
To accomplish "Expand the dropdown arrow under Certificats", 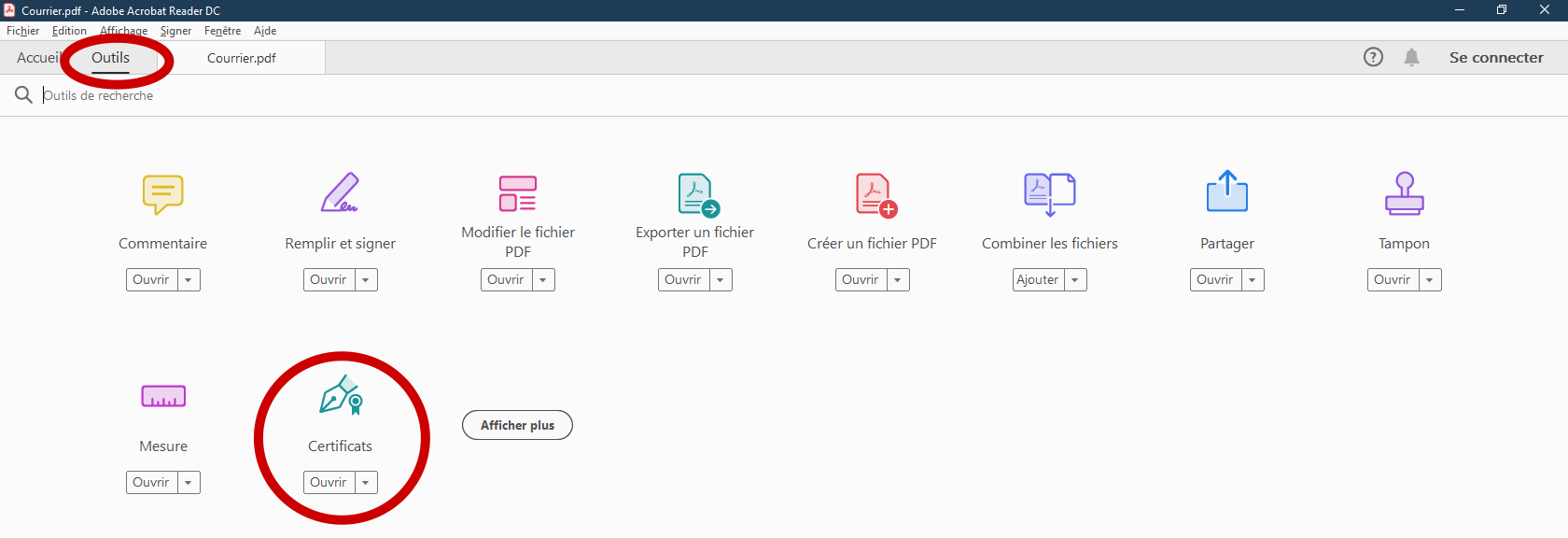I will pyautogui.click(x=366, y=483).
